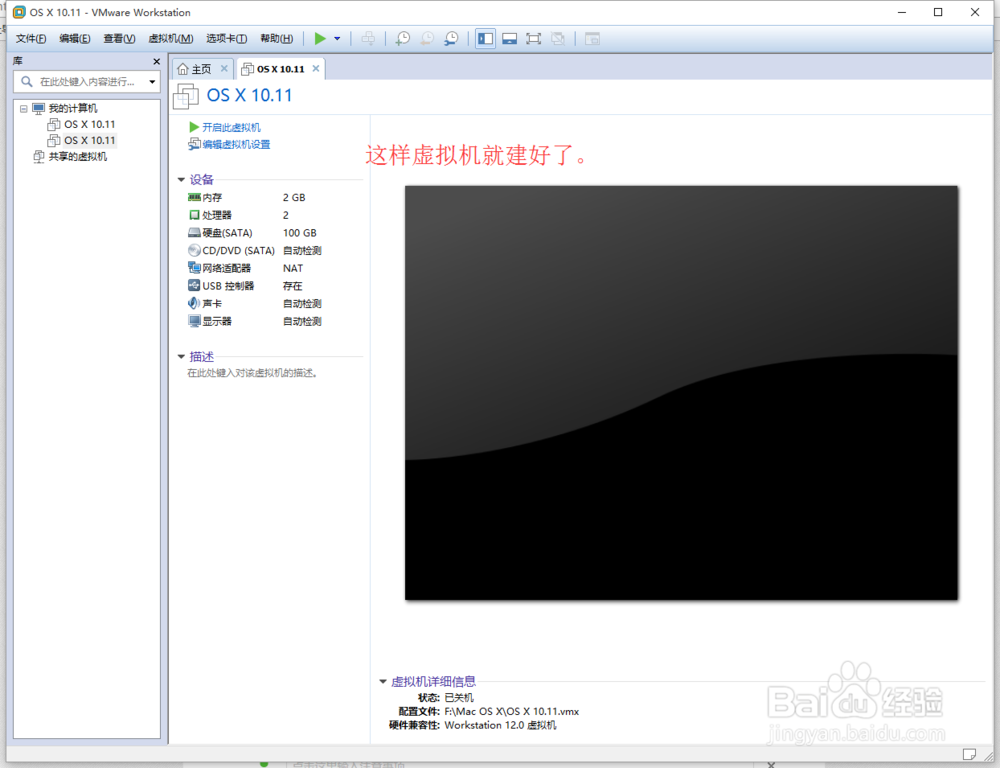This screenshot has height=768, width=1000.
Task: Click the 100 GB hard disk value
Action: pos(300,233)
